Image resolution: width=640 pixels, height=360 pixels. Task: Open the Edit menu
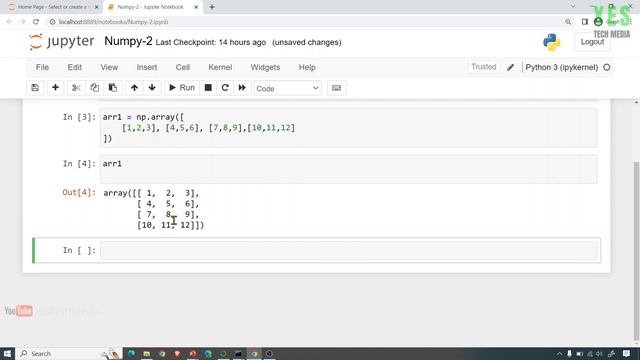point(75,67)
